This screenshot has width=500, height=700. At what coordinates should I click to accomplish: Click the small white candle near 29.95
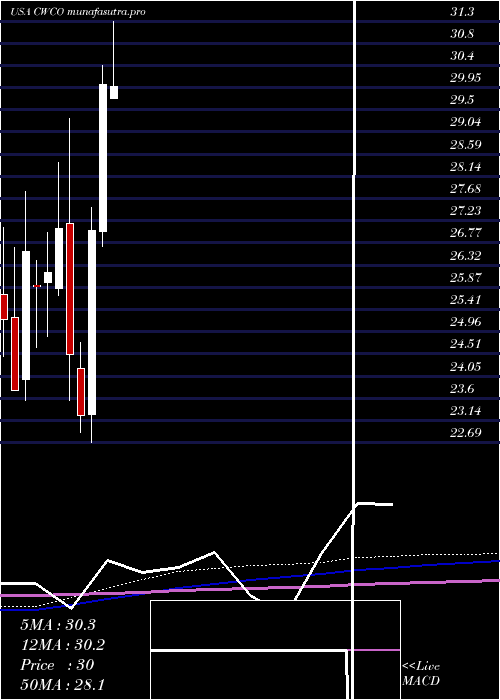coord(114,92)
